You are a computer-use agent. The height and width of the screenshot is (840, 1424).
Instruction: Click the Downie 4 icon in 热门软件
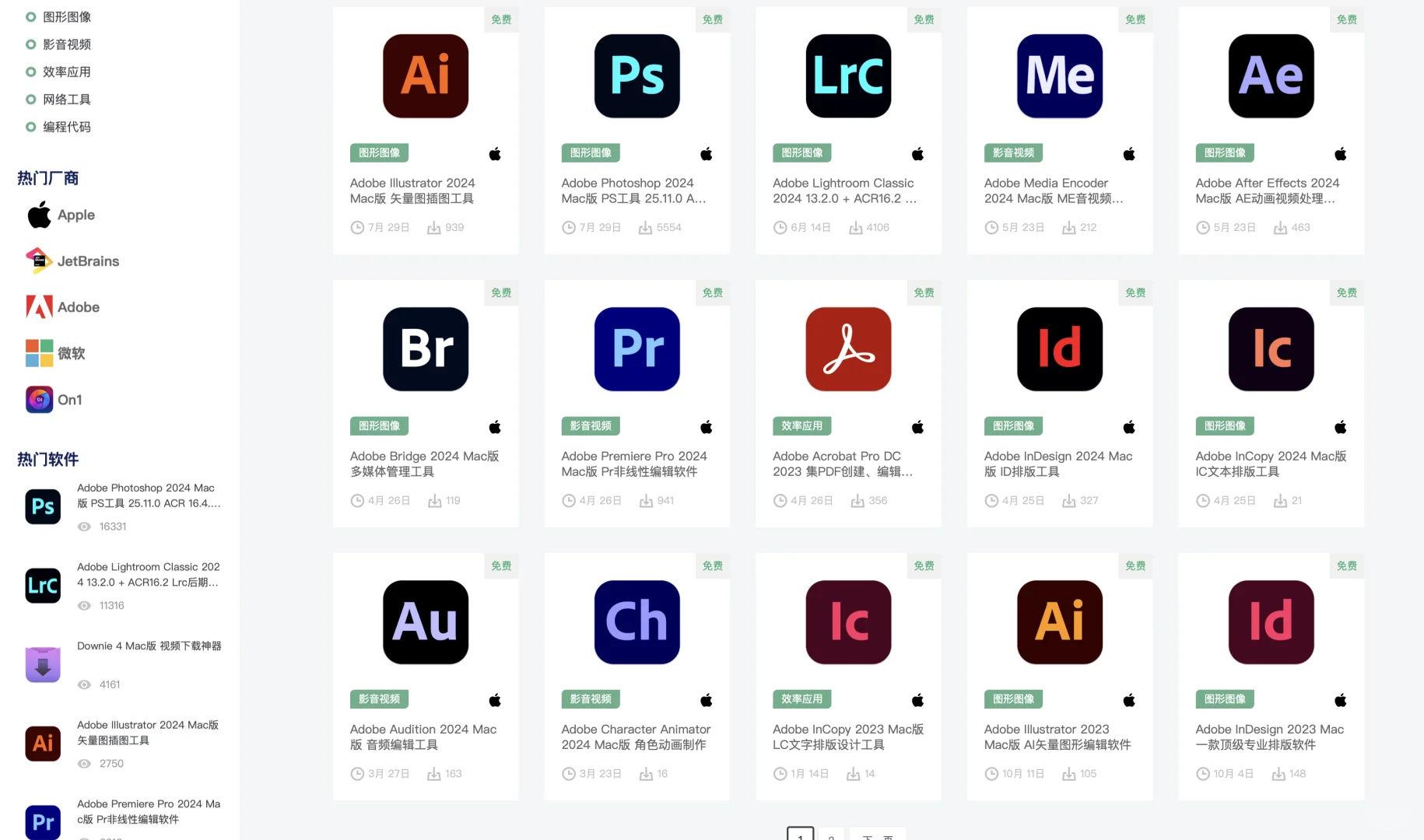click(x=42, y=663)
